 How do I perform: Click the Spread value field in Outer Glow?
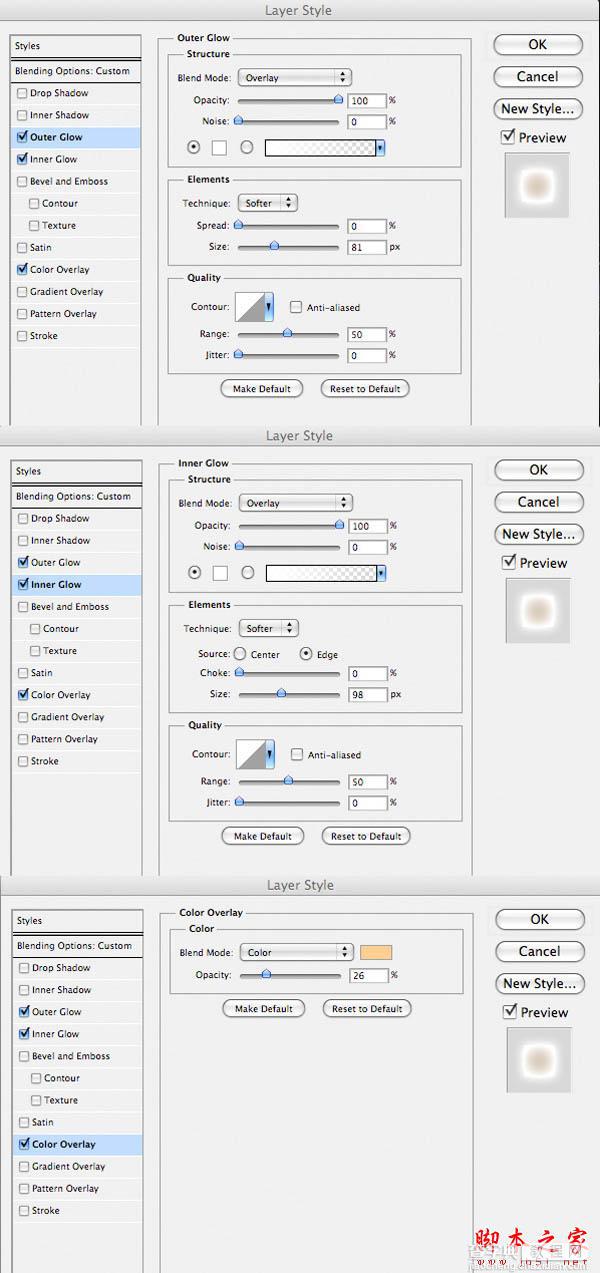click(x=368, y=226)
